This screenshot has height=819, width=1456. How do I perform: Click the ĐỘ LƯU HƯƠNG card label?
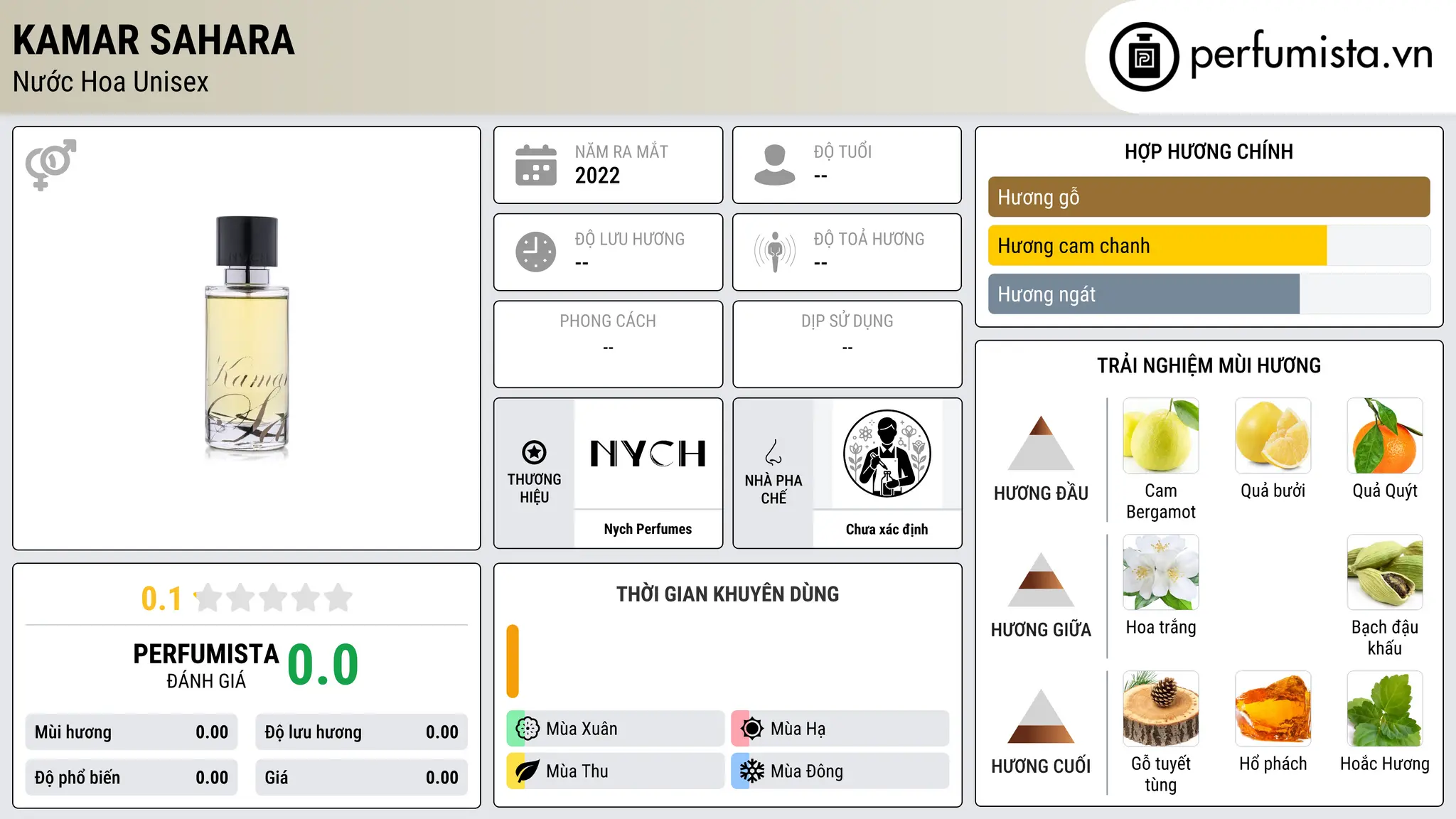pos(629,239)
